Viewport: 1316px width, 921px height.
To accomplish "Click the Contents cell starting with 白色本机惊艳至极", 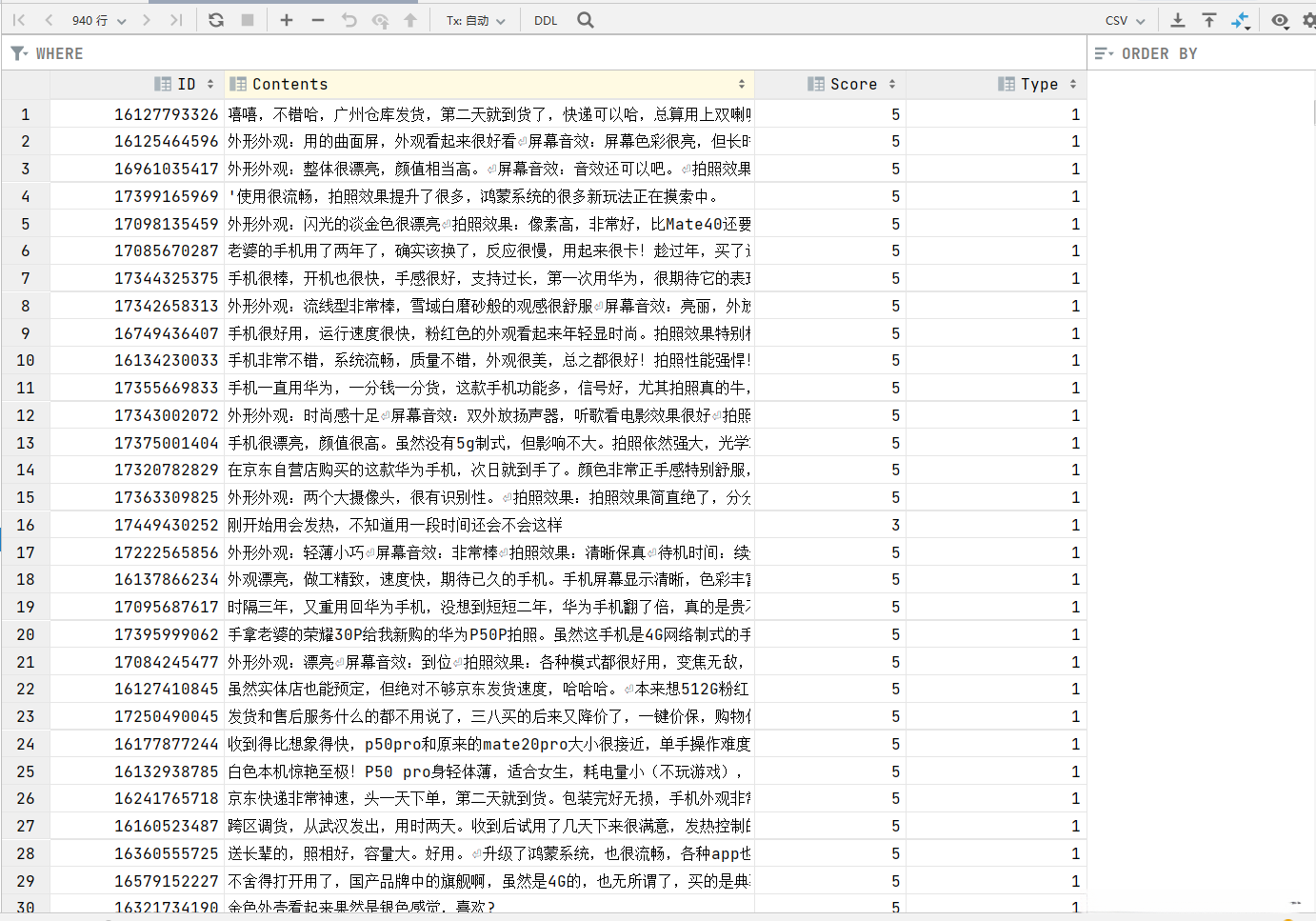I will click(x=489, y=771).
